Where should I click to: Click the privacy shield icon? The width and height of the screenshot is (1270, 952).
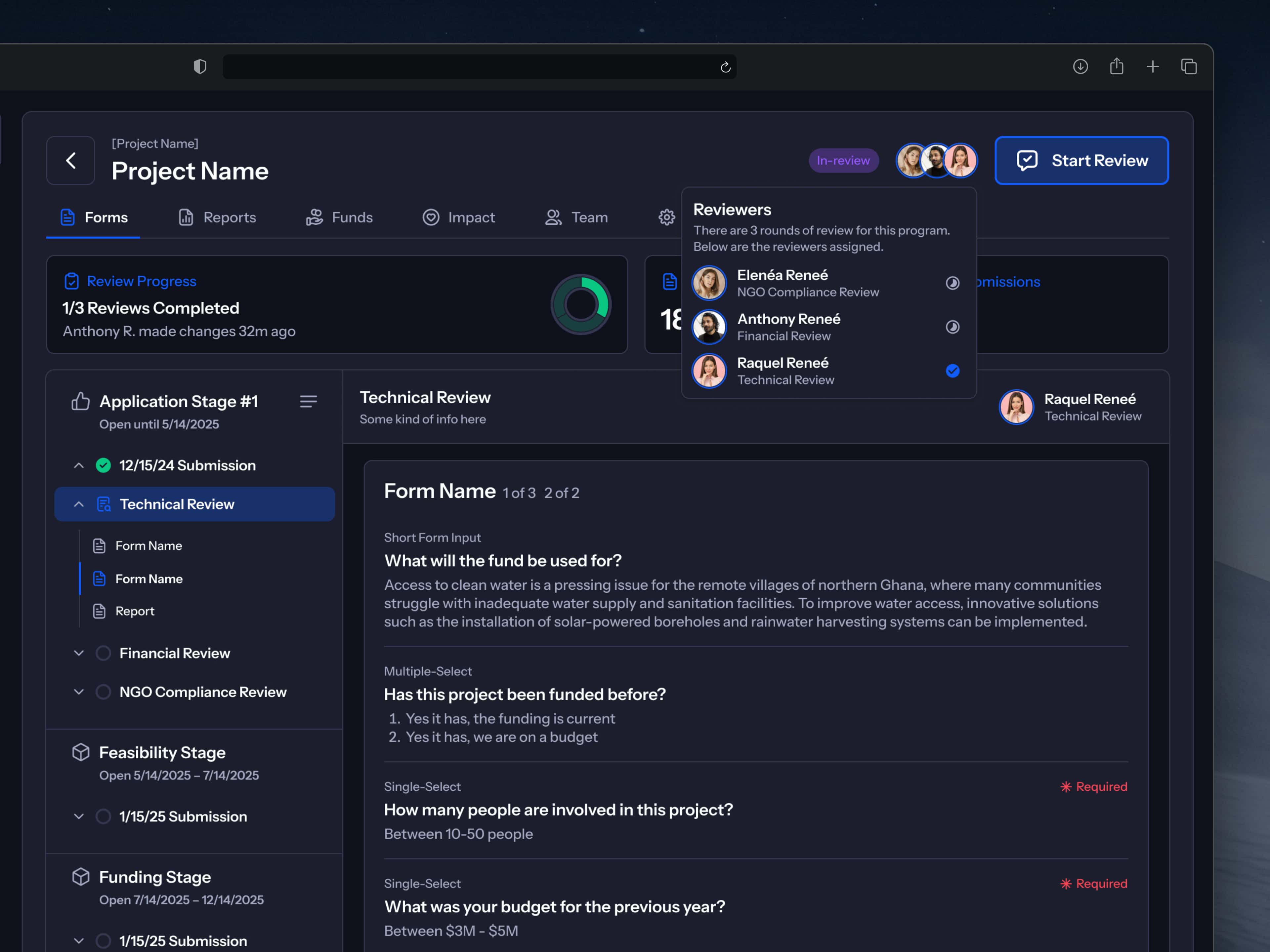(200, 66)
